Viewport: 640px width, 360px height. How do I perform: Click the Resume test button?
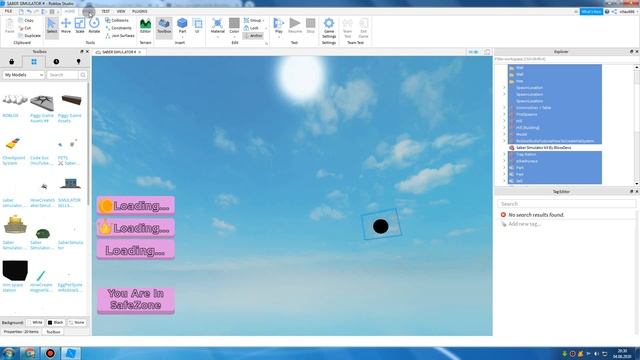click(x=295, y=26)
